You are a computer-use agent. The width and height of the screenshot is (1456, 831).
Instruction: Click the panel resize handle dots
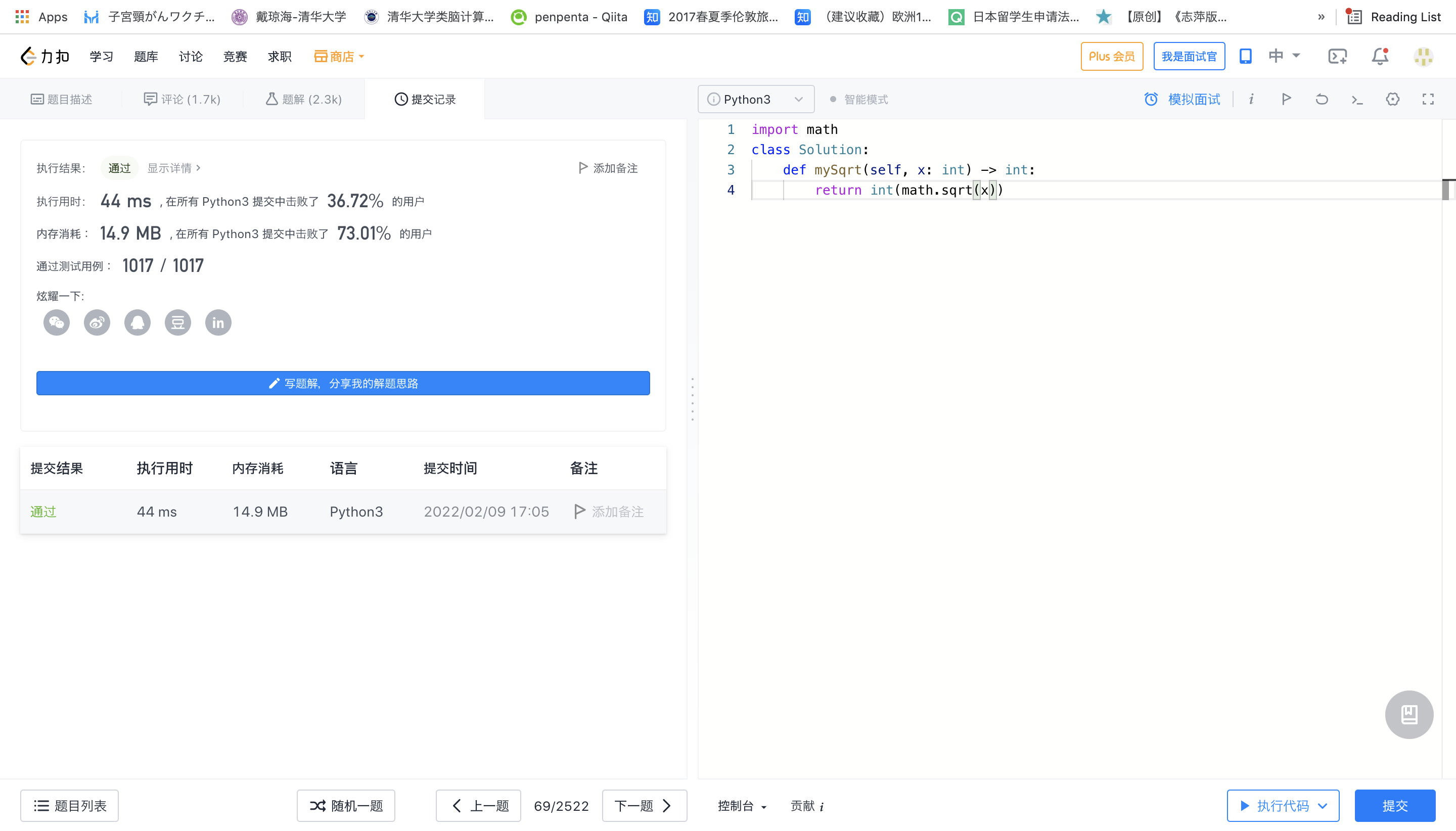coord(692,399)
